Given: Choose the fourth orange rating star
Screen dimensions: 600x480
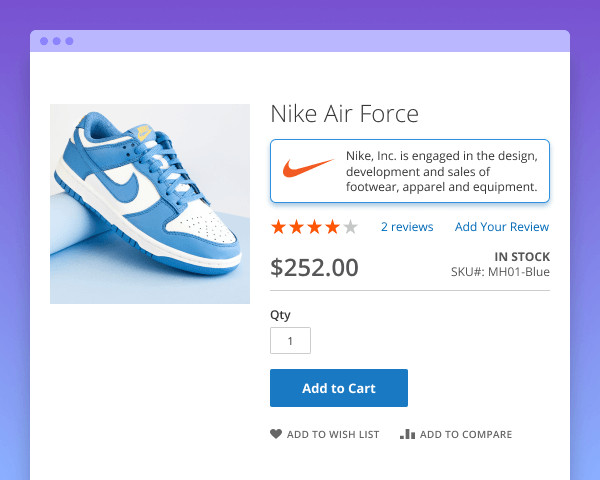Looking at the screenshot, I should pyautogui.click(x=332, y=227).
